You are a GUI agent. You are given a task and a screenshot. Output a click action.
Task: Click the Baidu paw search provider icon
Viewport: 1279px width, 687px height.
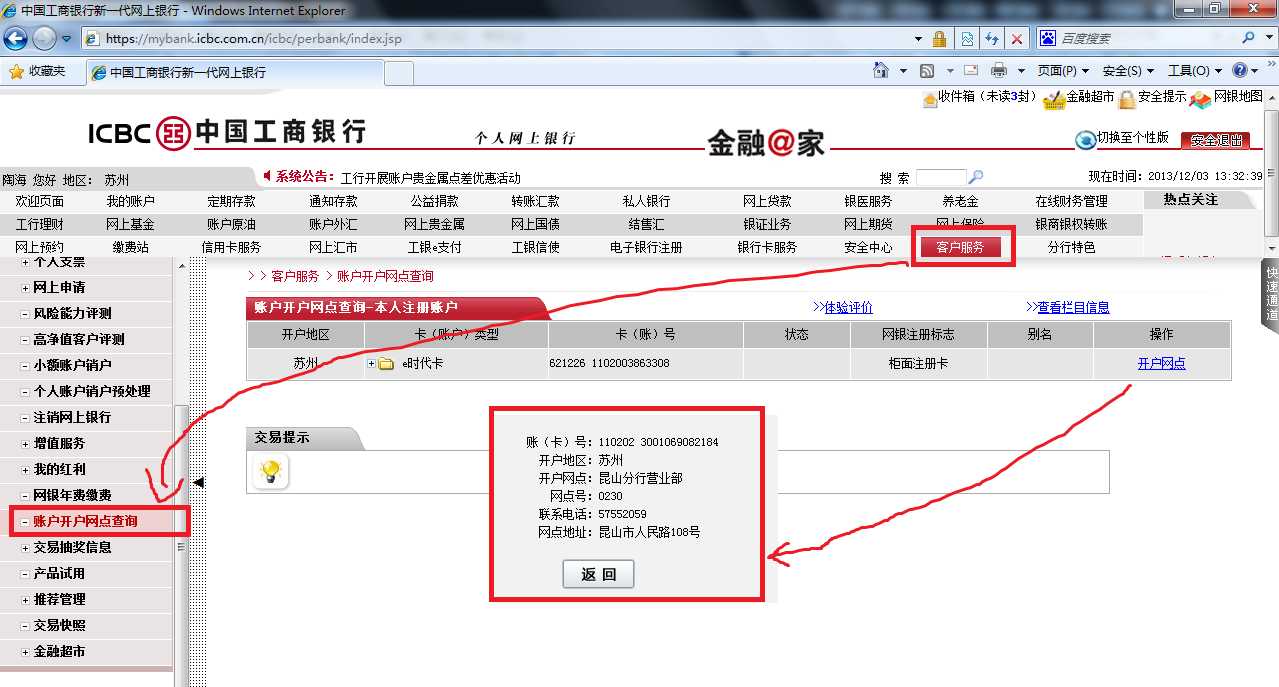1048,38
